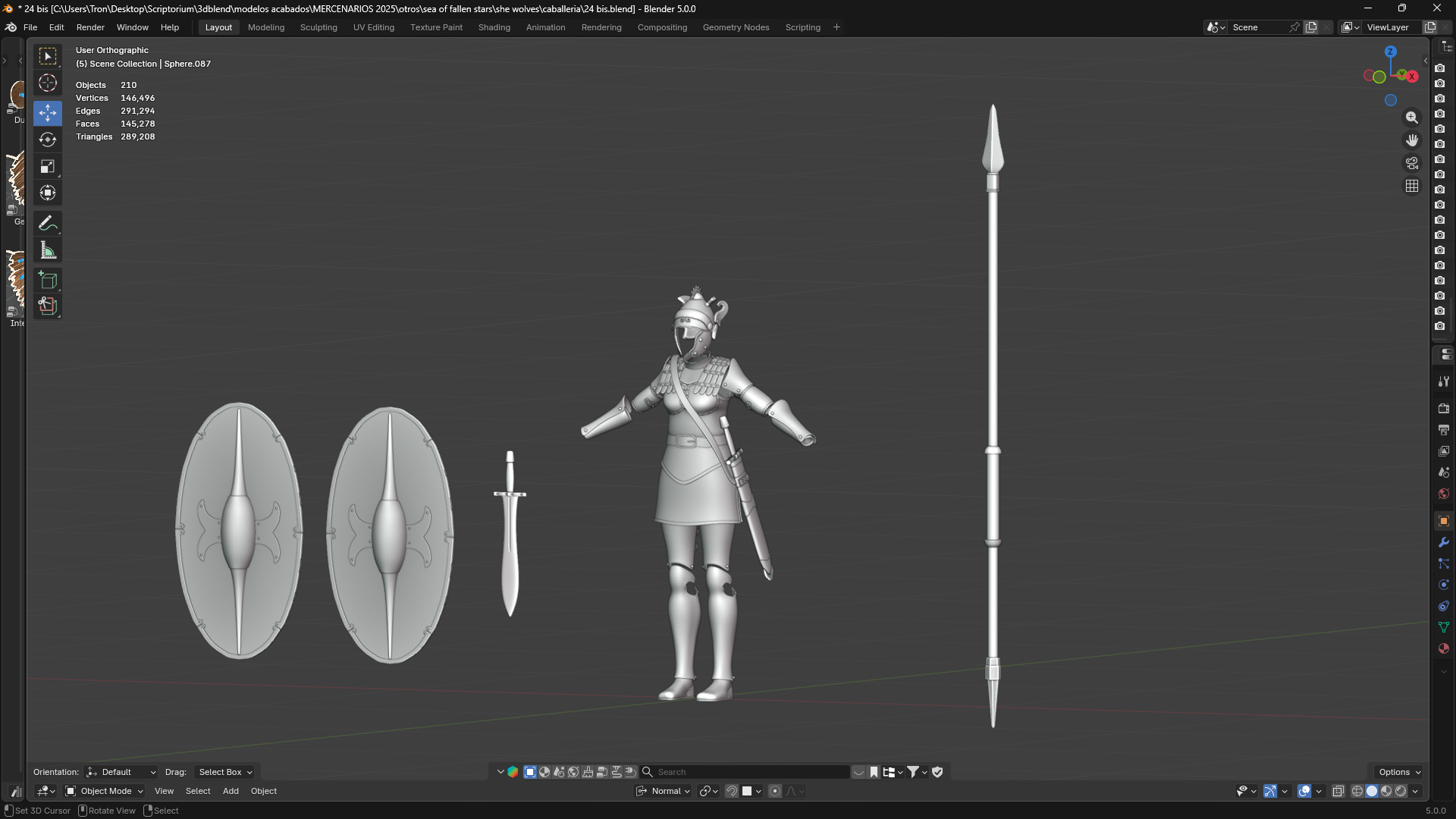This screenshot has height=819, width=1456.
Task: Switch to Wireframe viewport shading
Action: [x=1357, y=791]
